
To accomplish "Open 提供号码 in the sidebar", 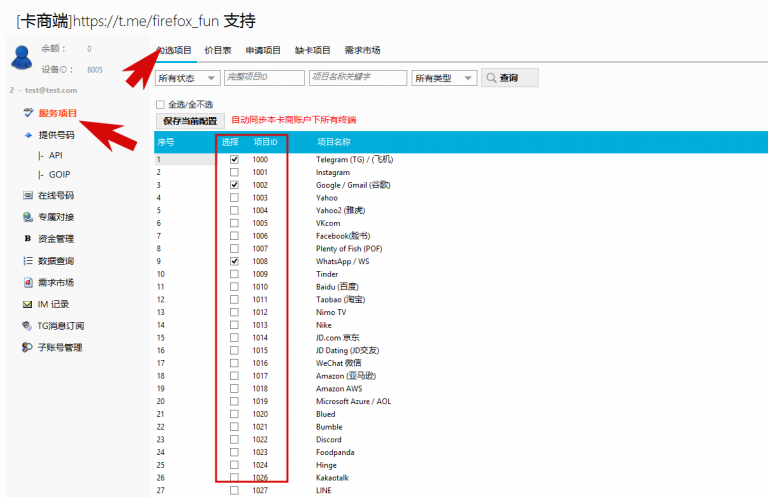I will pyautogui.click(x=57, y=135).
